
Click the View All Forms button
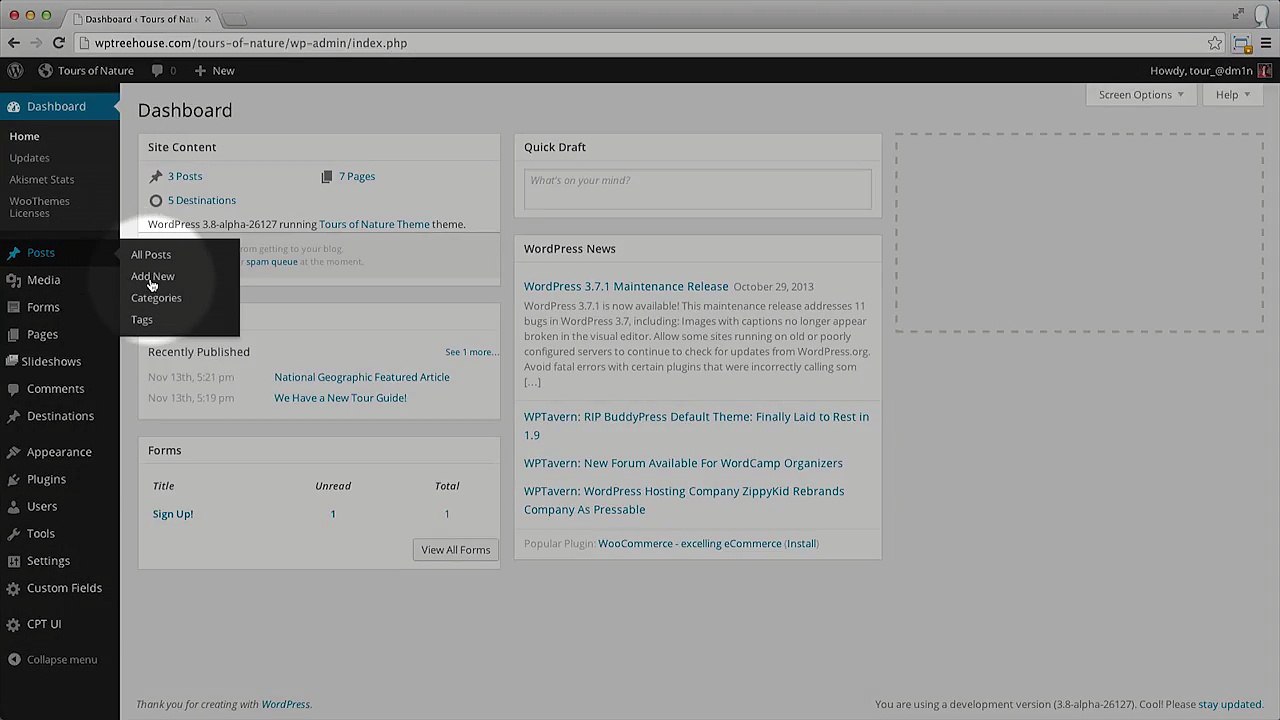coord(455,550)
